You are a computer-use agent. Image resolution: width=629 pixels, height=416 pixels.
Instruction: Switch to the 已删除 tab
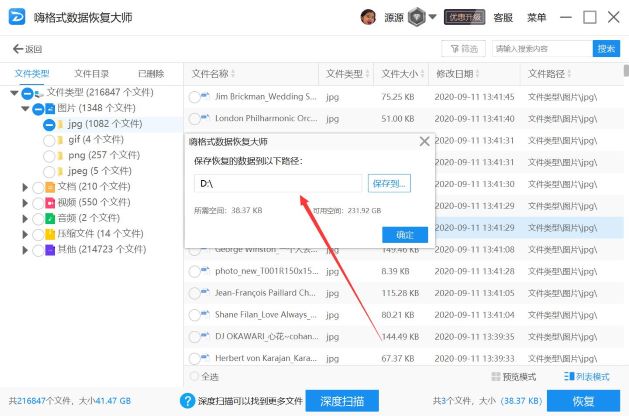tap(151, 74)
